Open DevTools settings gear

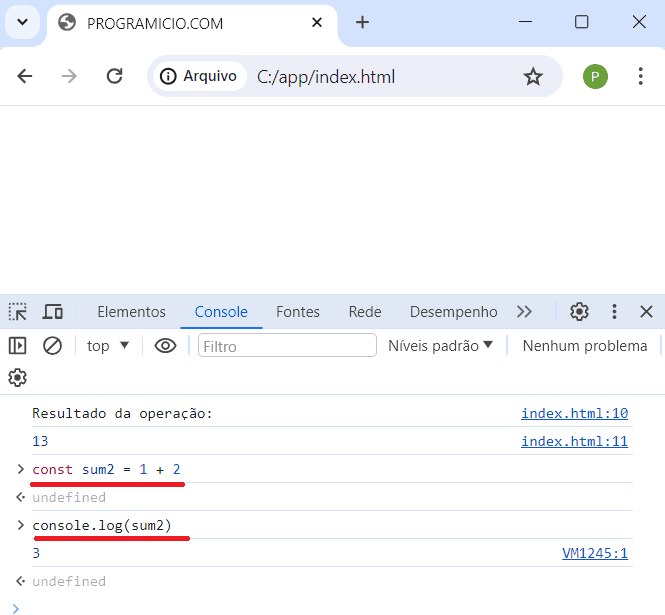click(579, 312)
